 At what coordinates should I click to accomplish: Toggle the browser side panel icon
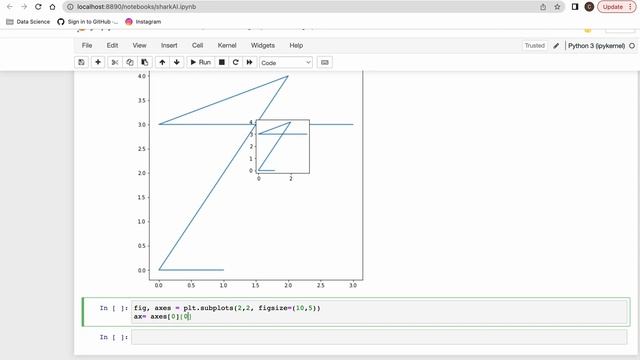[x=575, y=7]
